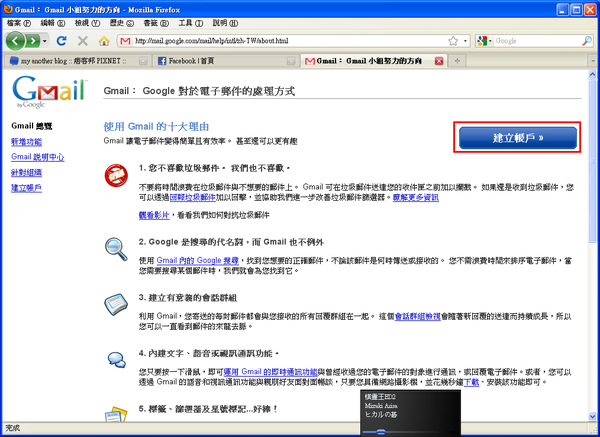
Task: Click the 使用 Gmail 的十大理由 heading
Action: tap(156, 126)
